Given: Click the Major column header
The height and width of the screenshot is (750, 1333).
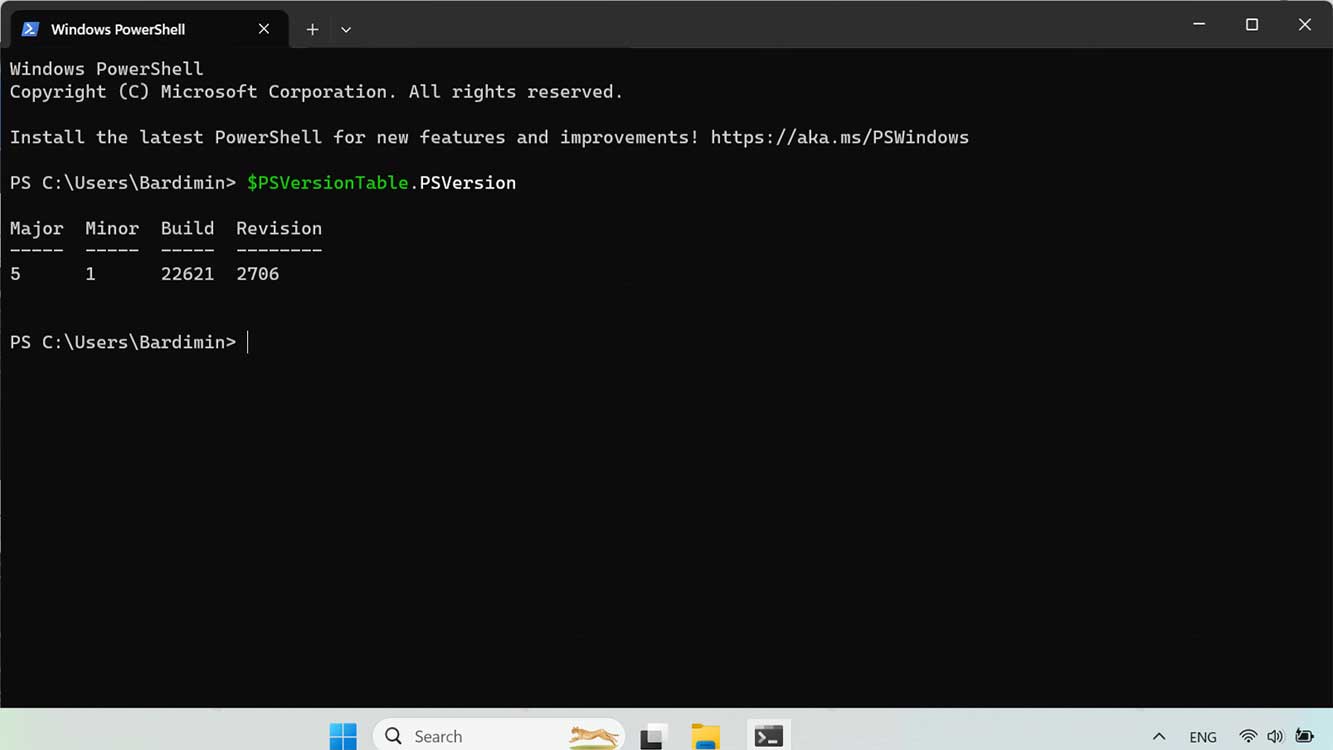Looking at the screenshot, I should tap(37, 228).
